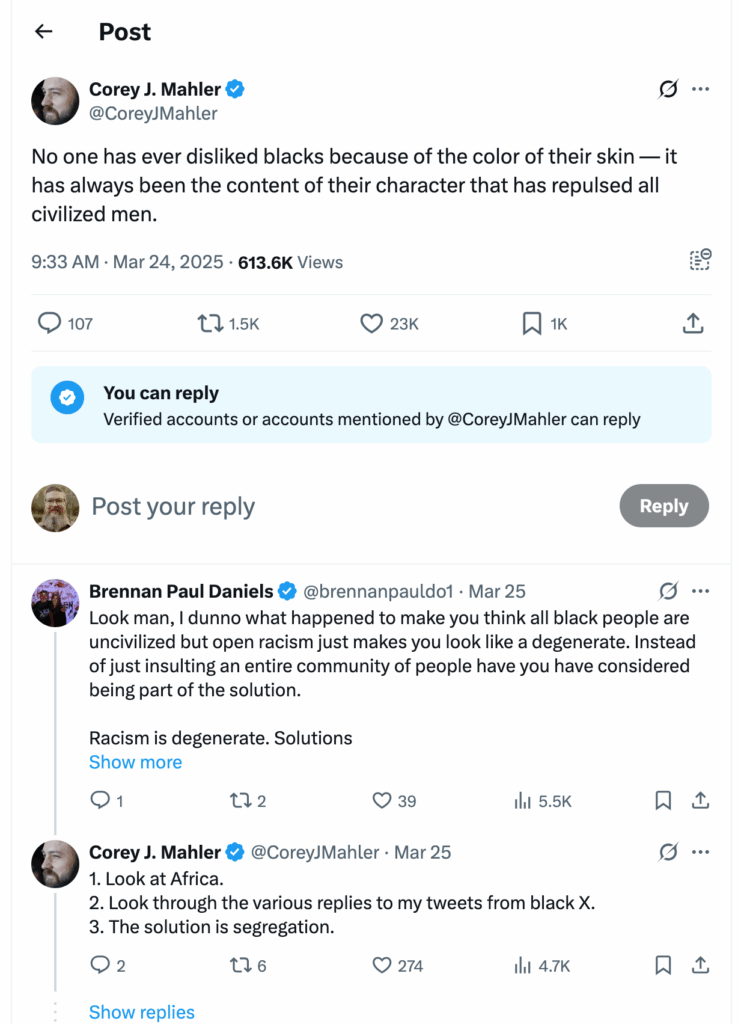Viewport: 741px width, 1024px height.
Task: Open the reader icon next to Views count
Action: [x=700, y=261]
